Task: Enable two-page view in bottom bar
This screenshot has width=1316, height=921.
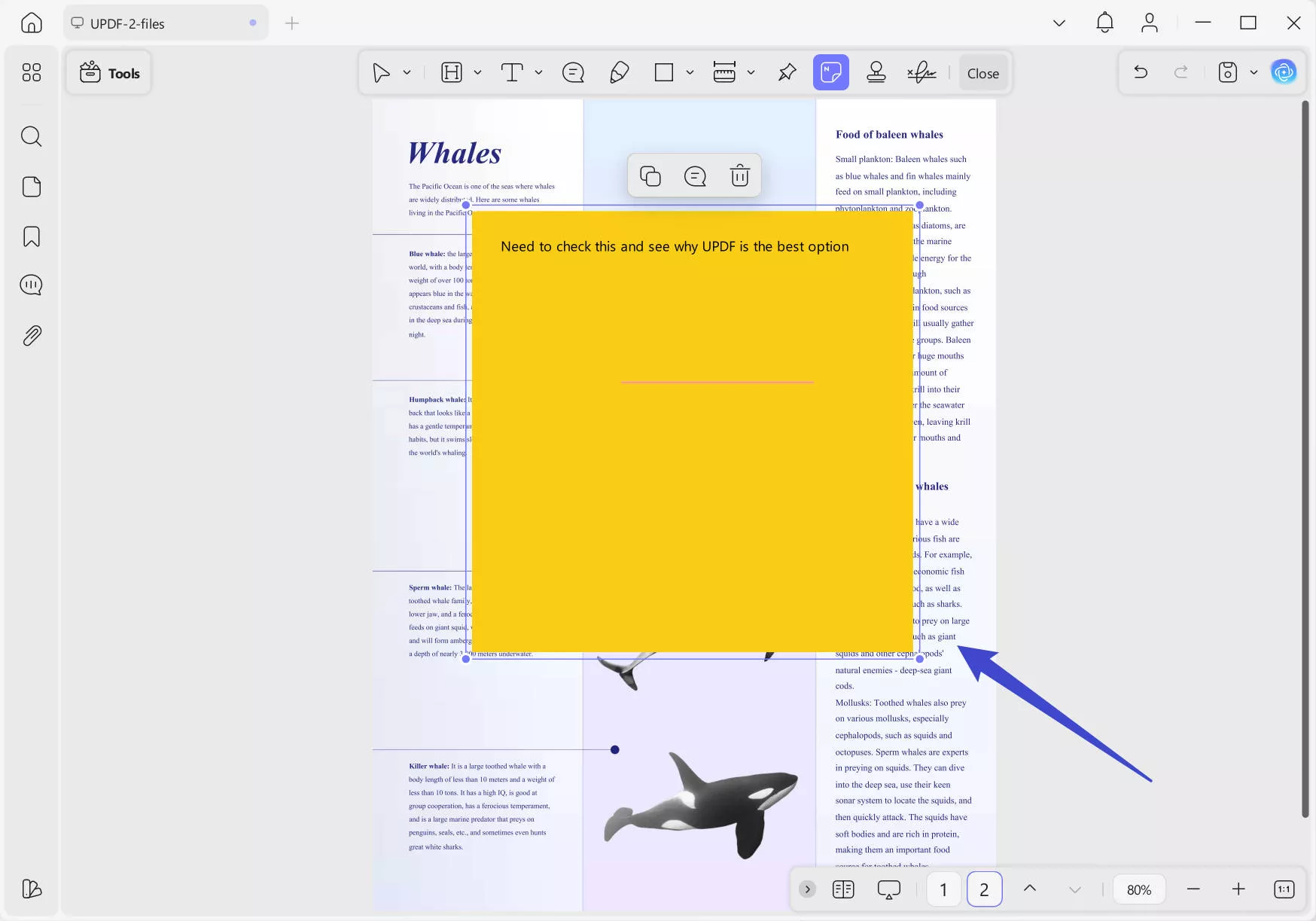Action: click(x=843, y=889)
